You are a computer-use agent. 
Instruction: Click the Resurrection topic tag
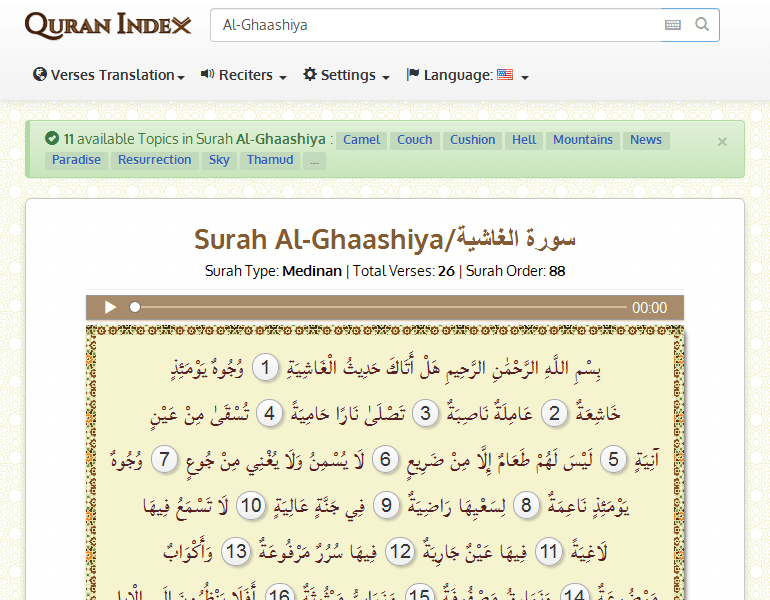[x=154, y=160]
